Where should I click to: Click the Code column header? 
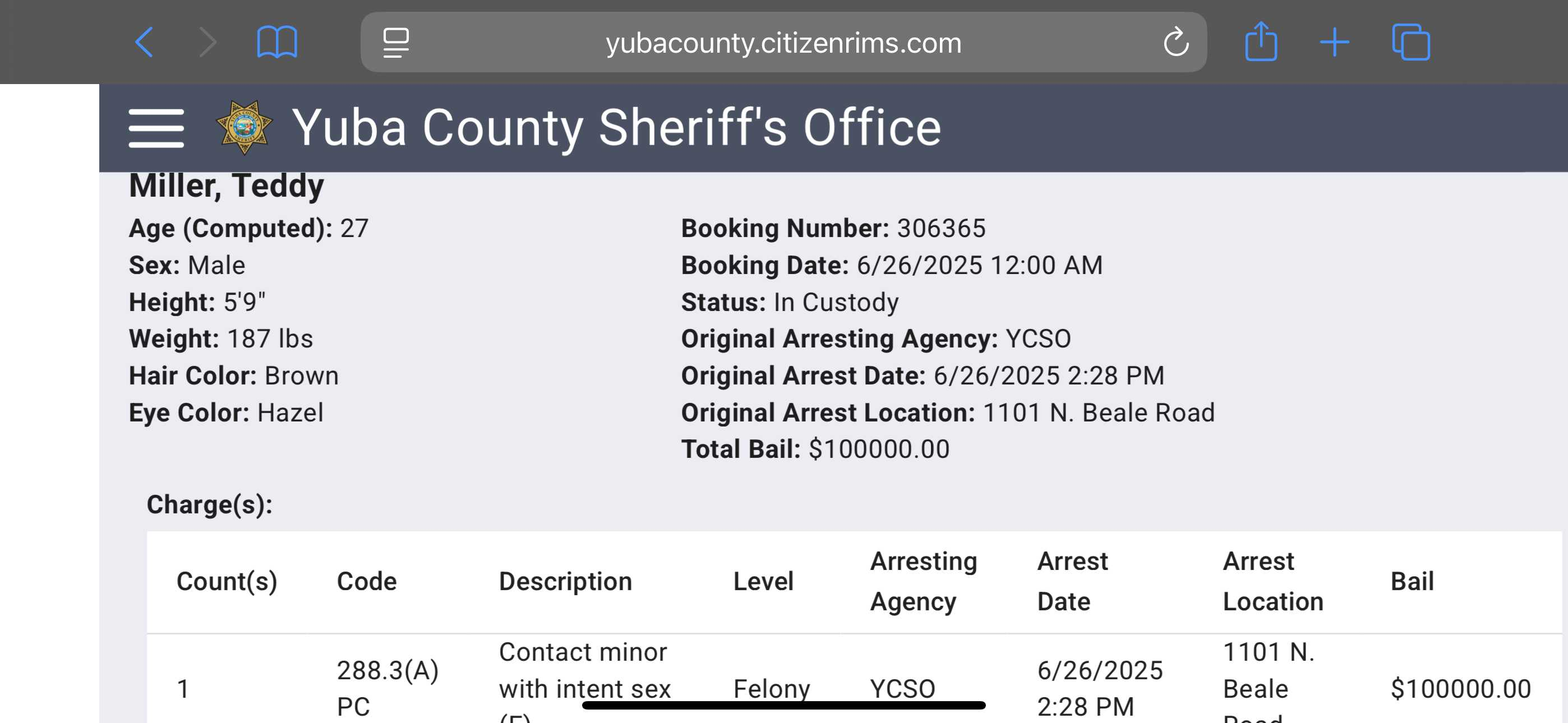366,581
